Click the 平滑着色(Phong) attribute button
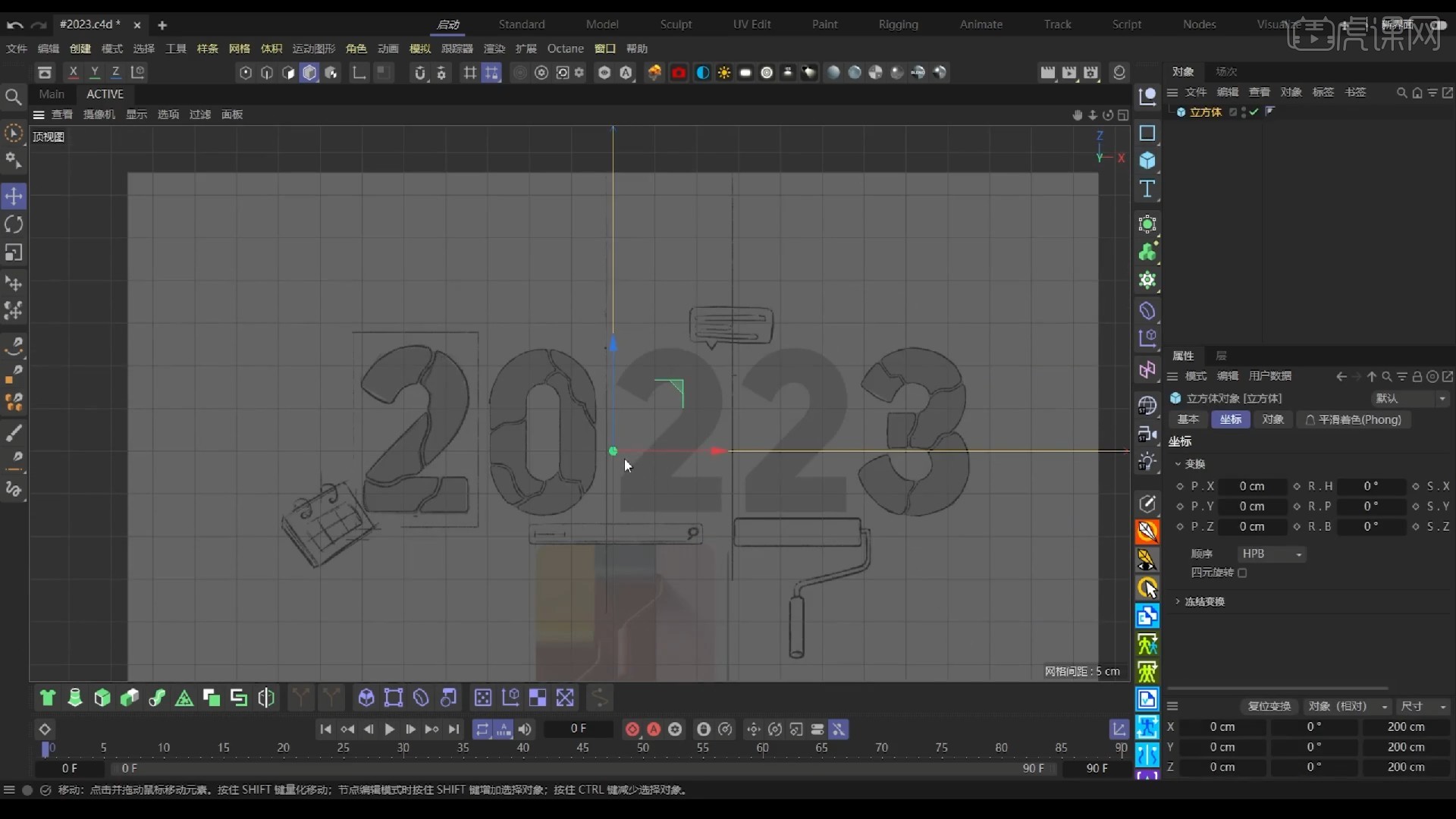This screenshot has width=1456, height=819. tap(1354, 419)
